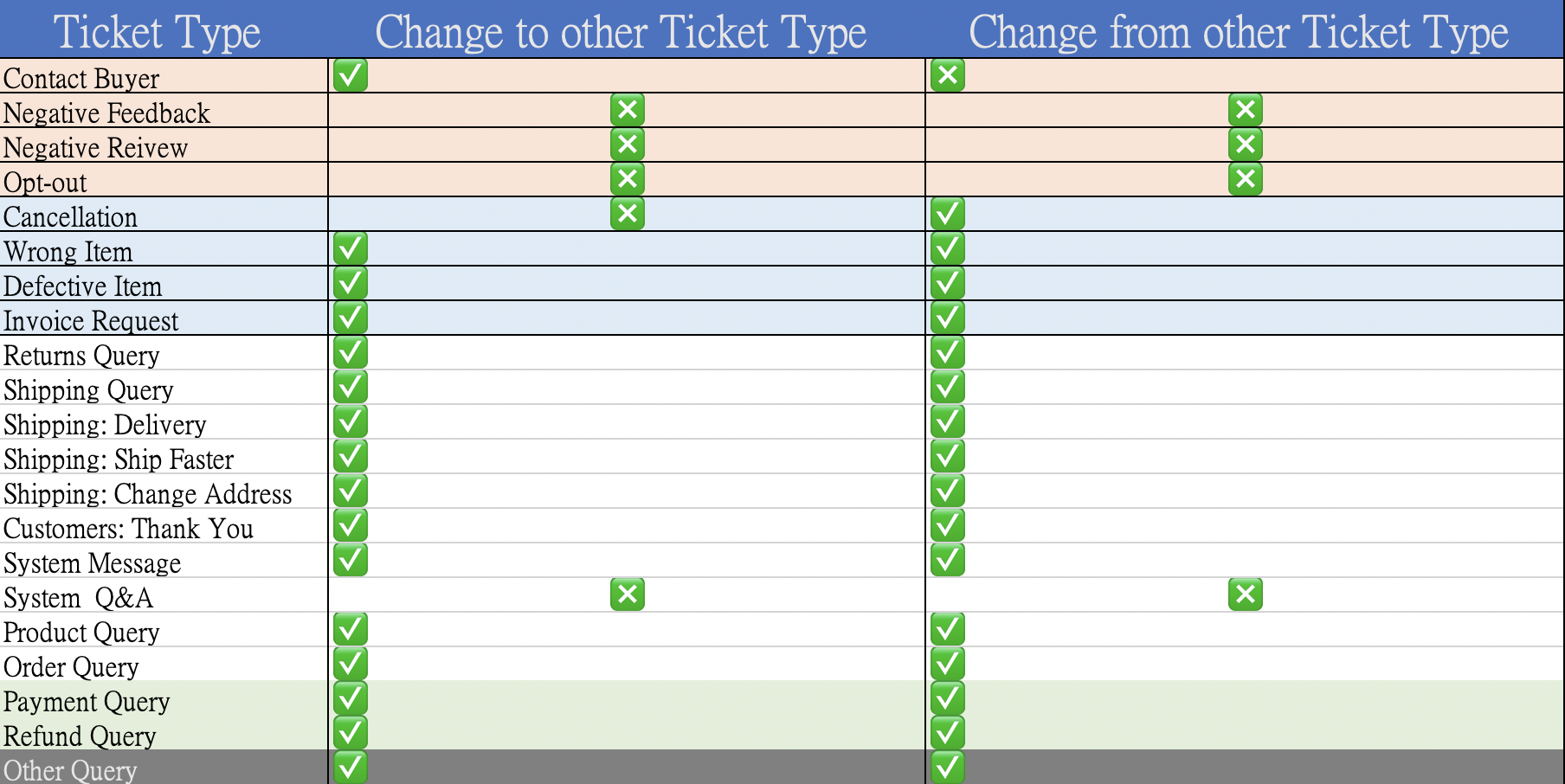Click the 'Change from other Ticket Type' header
This screenshot has width=1565, height=784.
click(1239, 32)
